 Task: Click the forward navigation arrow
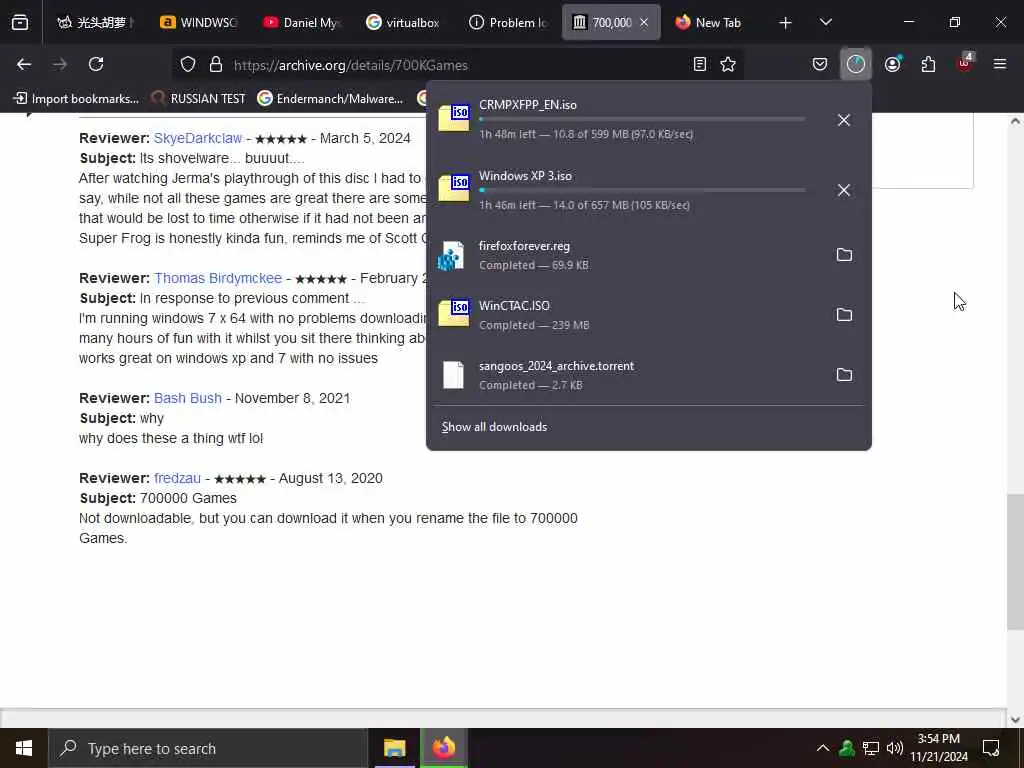click(x=60, y=65)
